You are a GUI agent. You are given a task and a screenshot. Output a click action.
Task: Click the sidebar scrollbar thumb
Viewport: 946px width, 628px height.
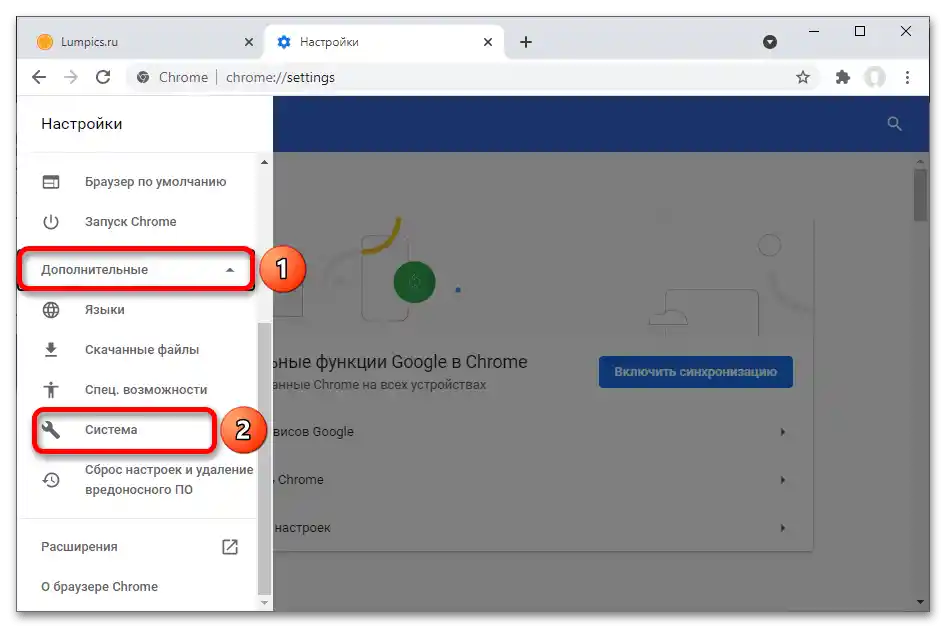264,458
